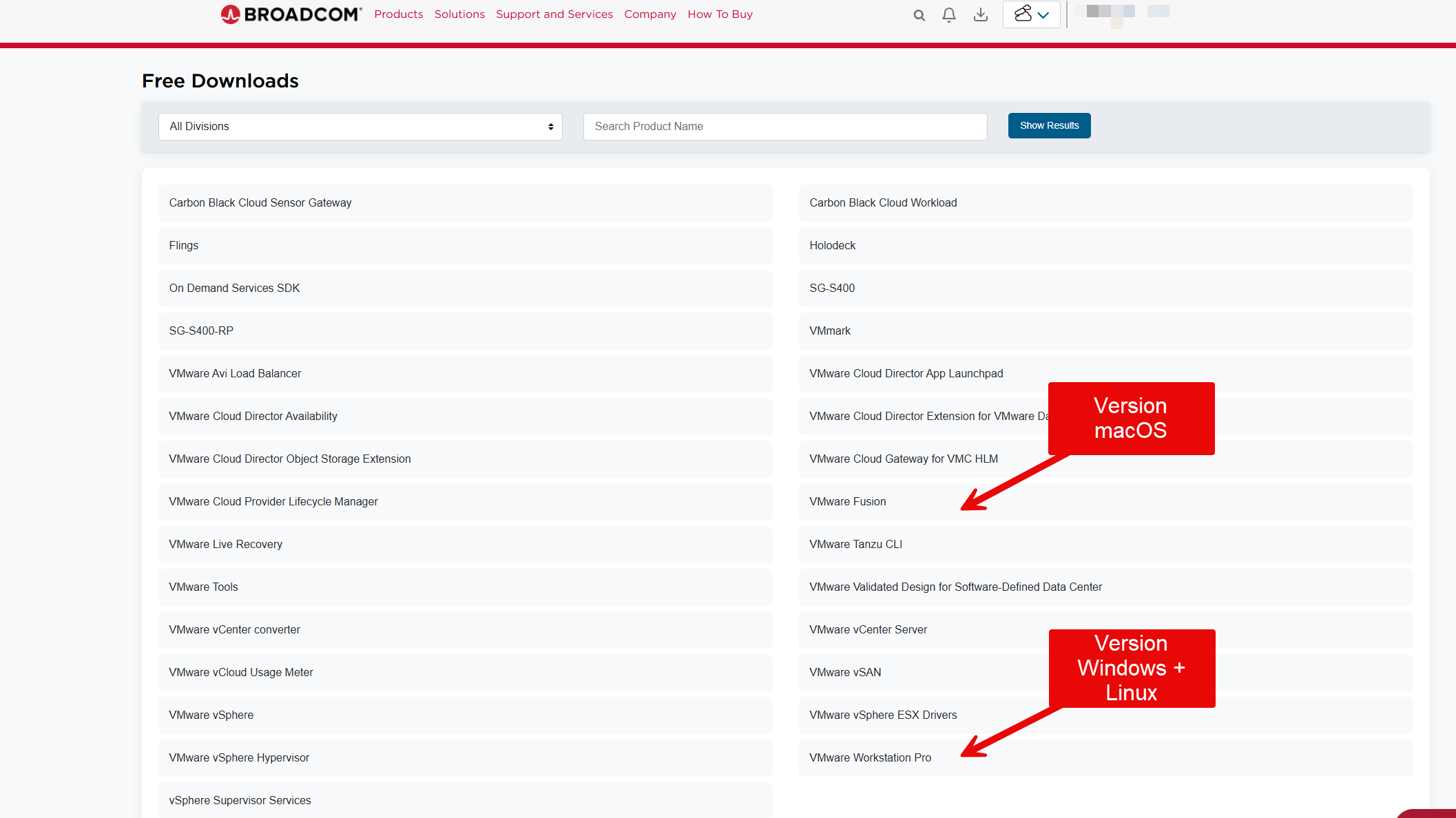The image size is (1456, 818).
Task: Select VMware Cloud Director Availability
Action: [x=466, y=417]
